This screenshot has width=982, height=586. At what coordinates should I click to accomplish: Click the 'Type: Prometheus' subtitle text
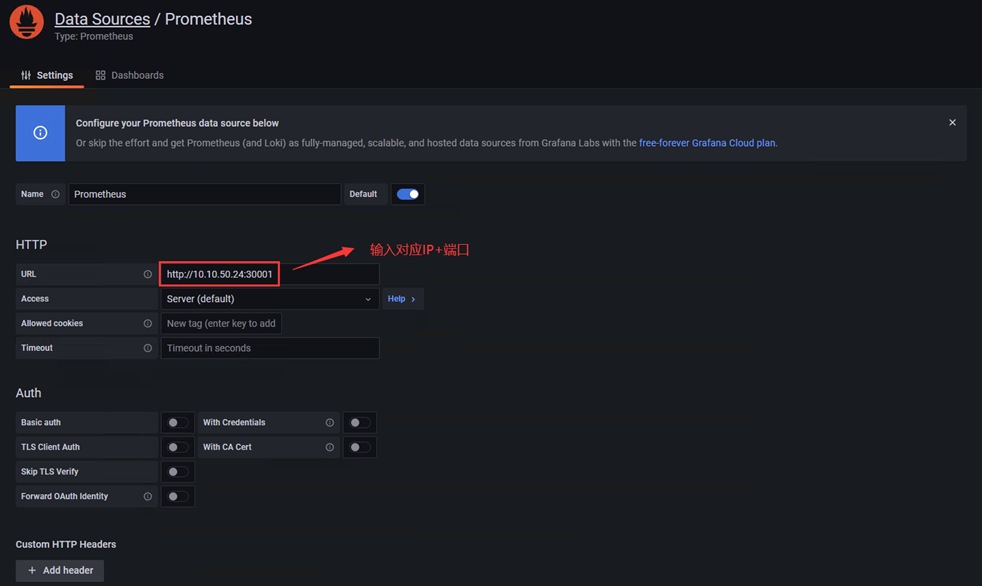pyautogui.click(x=94, y=36)
